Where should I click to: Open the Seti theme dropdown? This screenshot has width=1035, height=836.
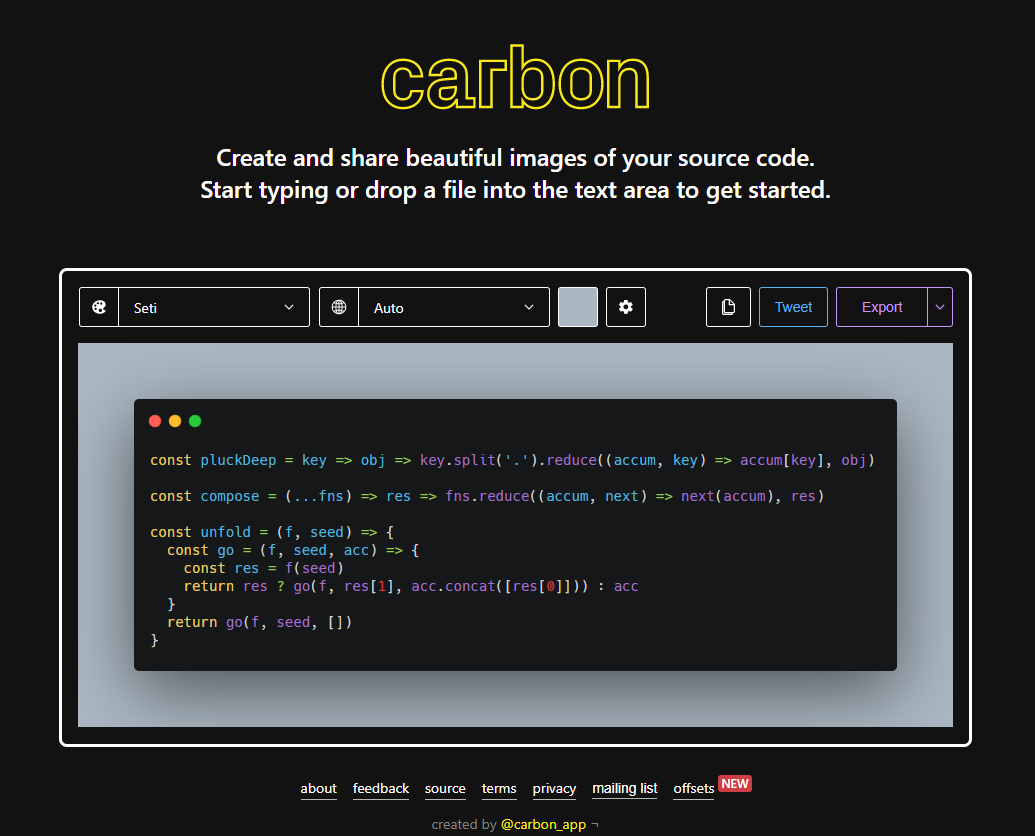point(214,307)
